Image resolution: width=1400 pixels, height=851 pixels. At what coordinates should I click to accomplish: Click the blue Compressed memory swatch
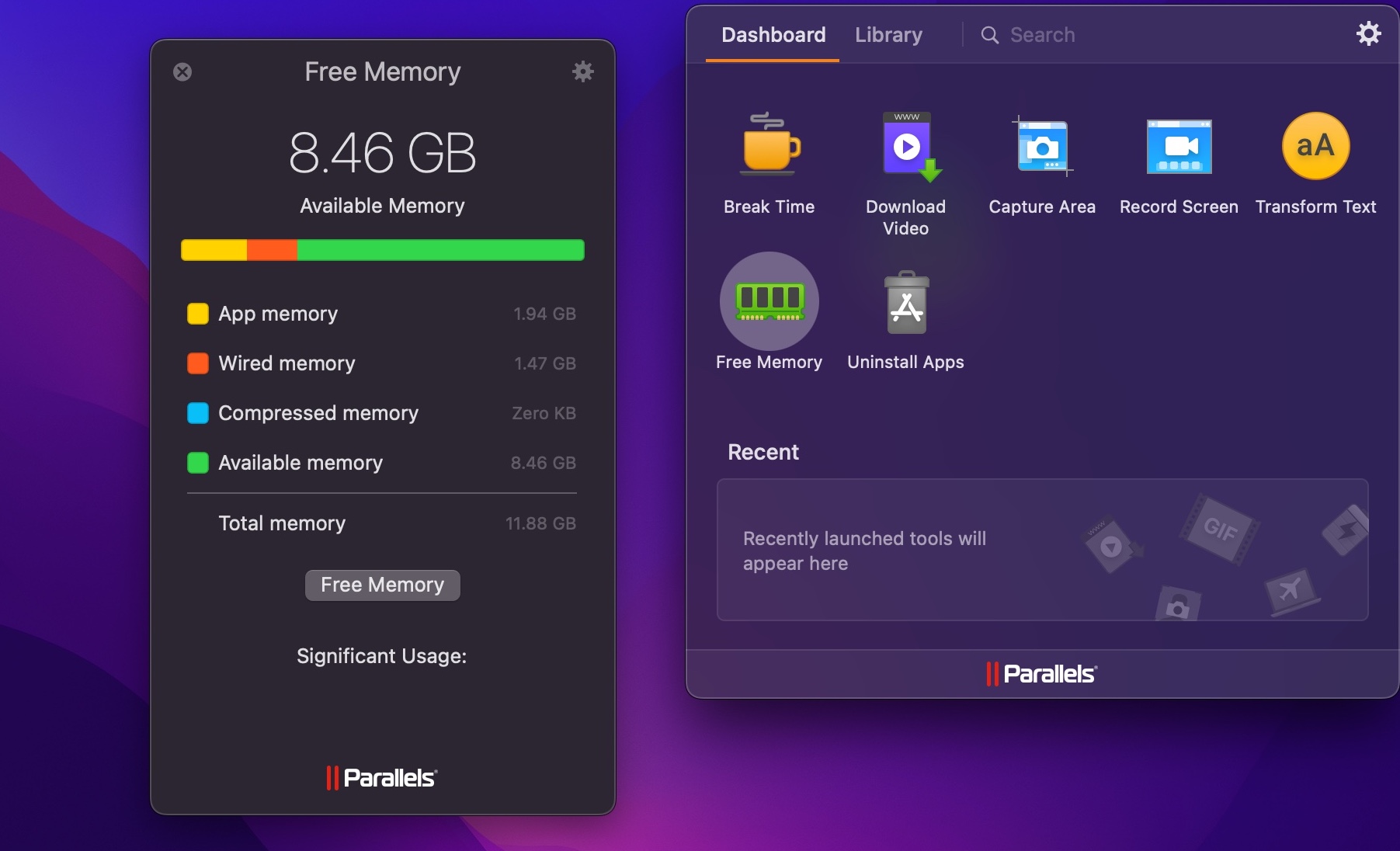tap(198, 413)
